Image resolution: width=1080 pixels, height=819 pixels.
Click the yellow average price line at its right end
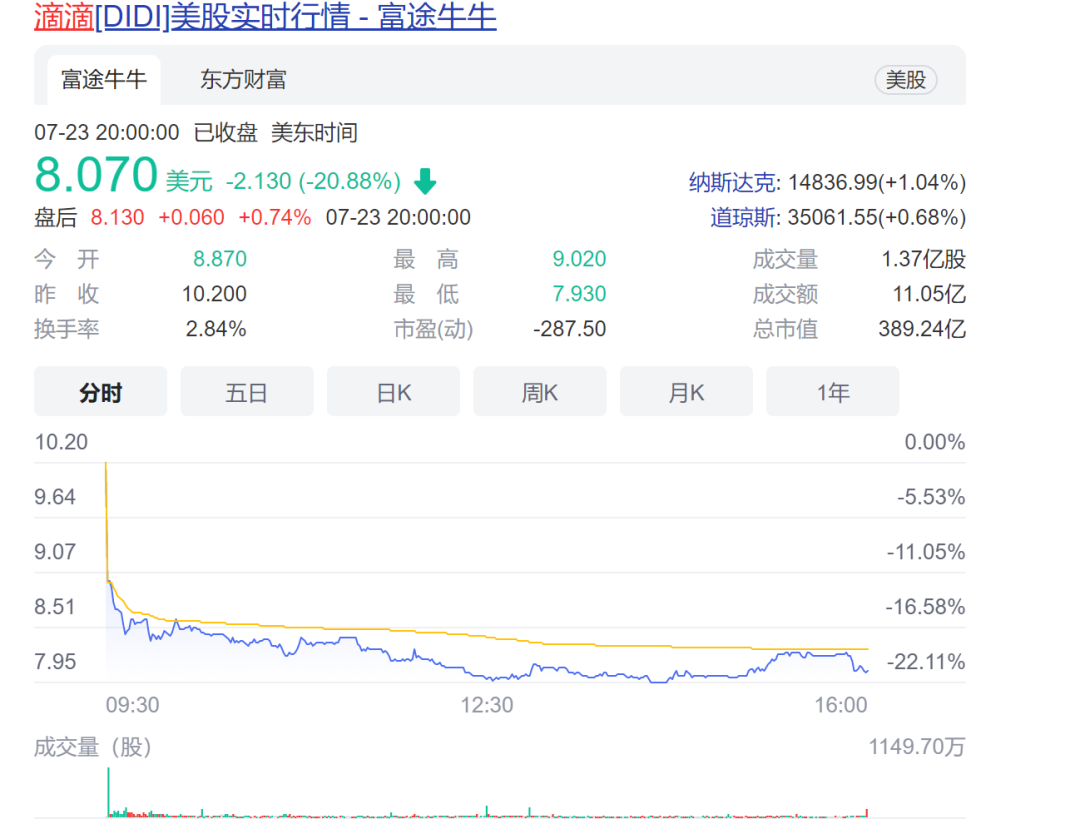(866, 649)
